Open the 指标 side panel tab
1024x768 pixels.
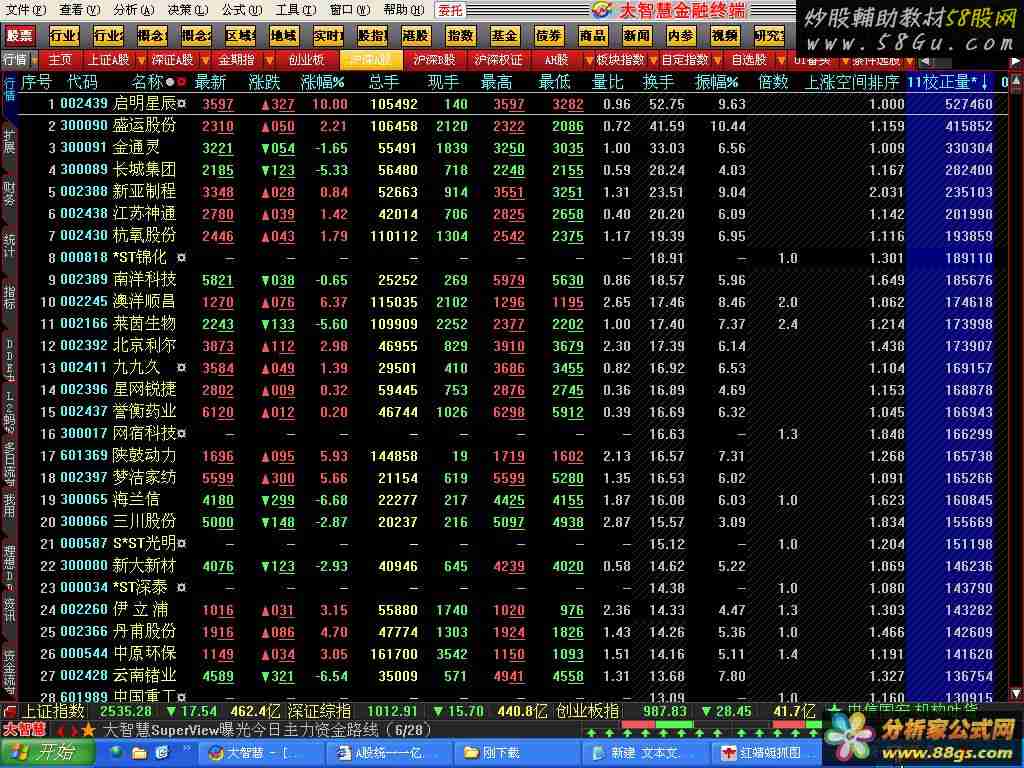pyautogui.click(x=9, y=298)
